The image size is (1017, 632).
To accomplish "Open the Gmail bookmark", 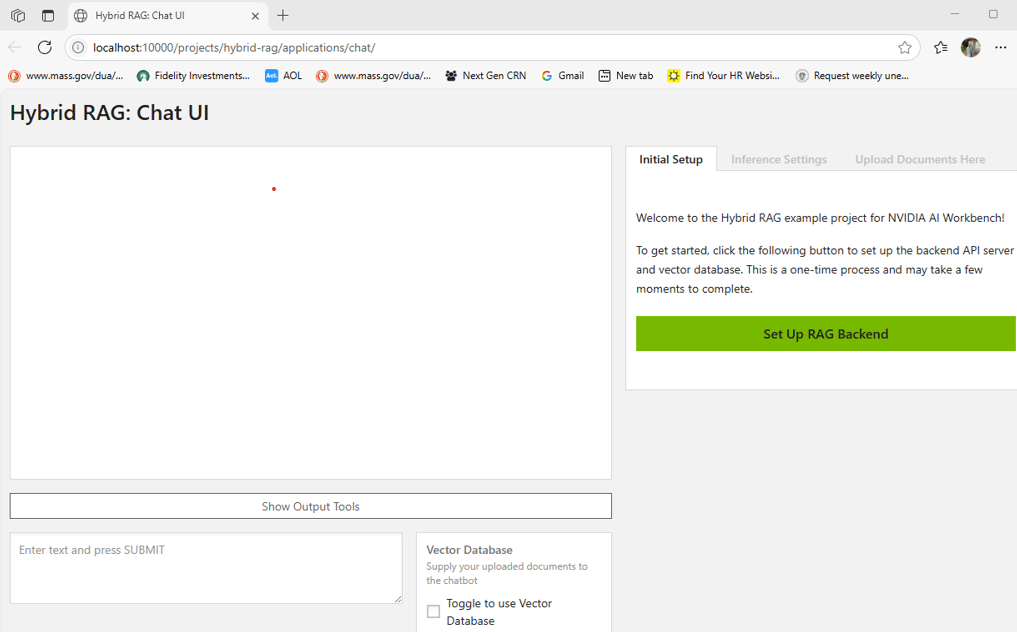I will point(562,76).
